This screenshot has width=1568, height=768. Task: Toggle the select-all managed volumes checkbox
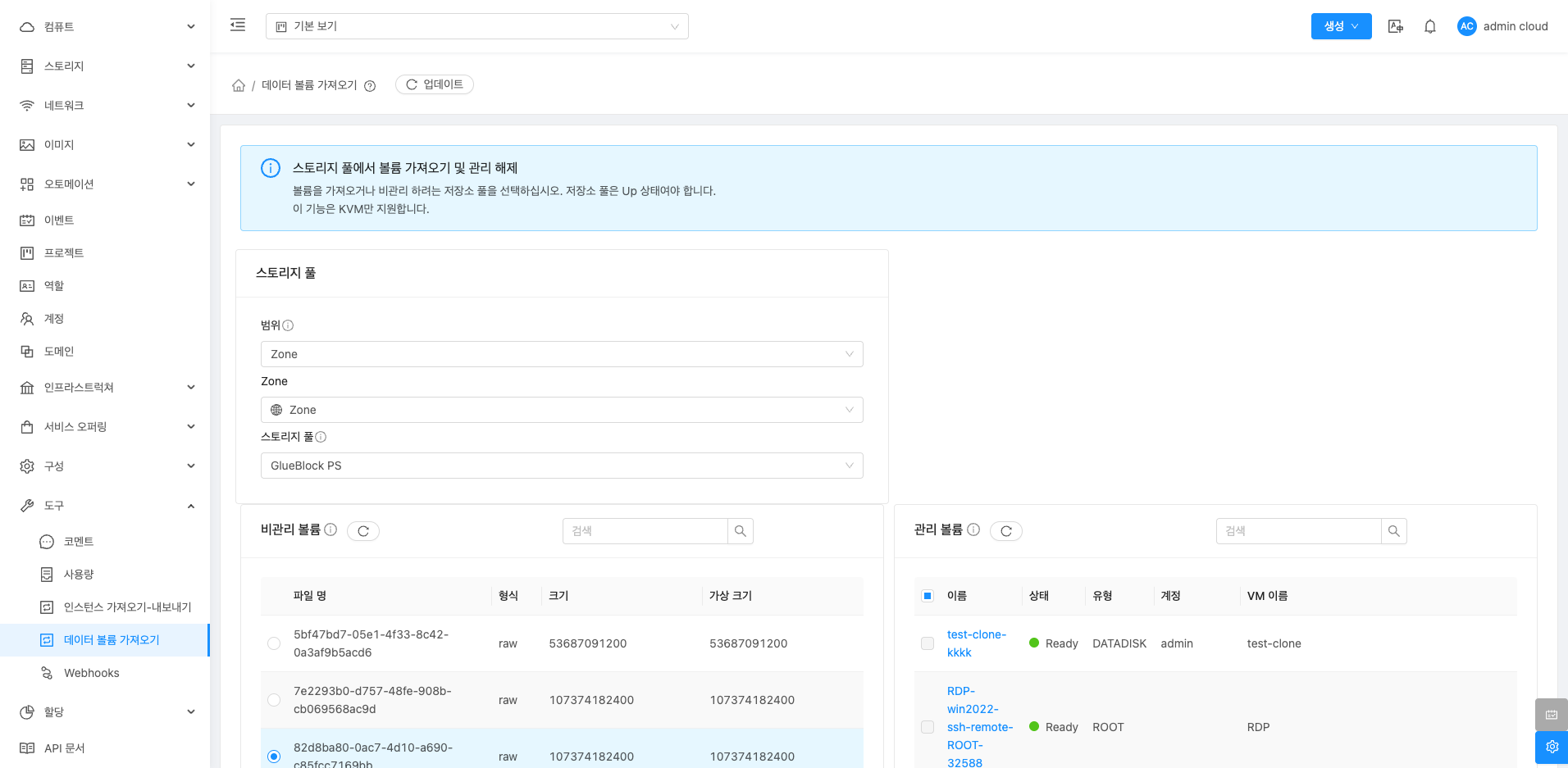coord(928,596)
